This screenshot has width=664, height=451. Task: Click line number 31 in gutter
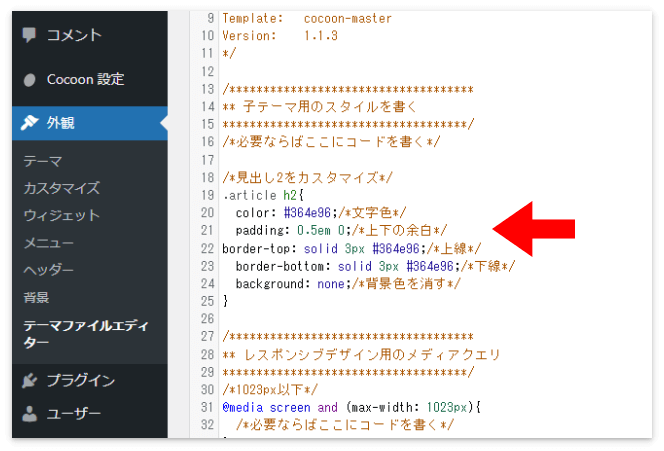[208, 407]
